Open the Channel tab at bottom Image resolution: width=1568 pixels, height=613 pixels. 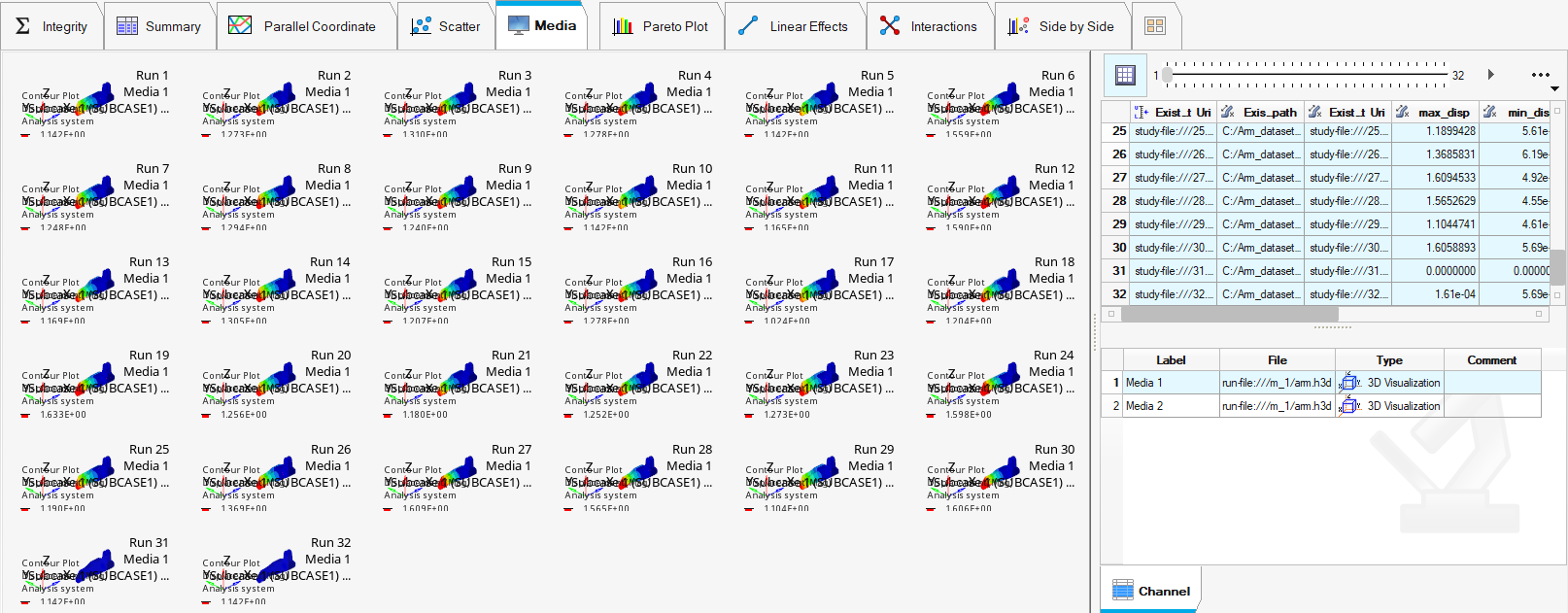pyautogui.click(x=1150, y=591)
